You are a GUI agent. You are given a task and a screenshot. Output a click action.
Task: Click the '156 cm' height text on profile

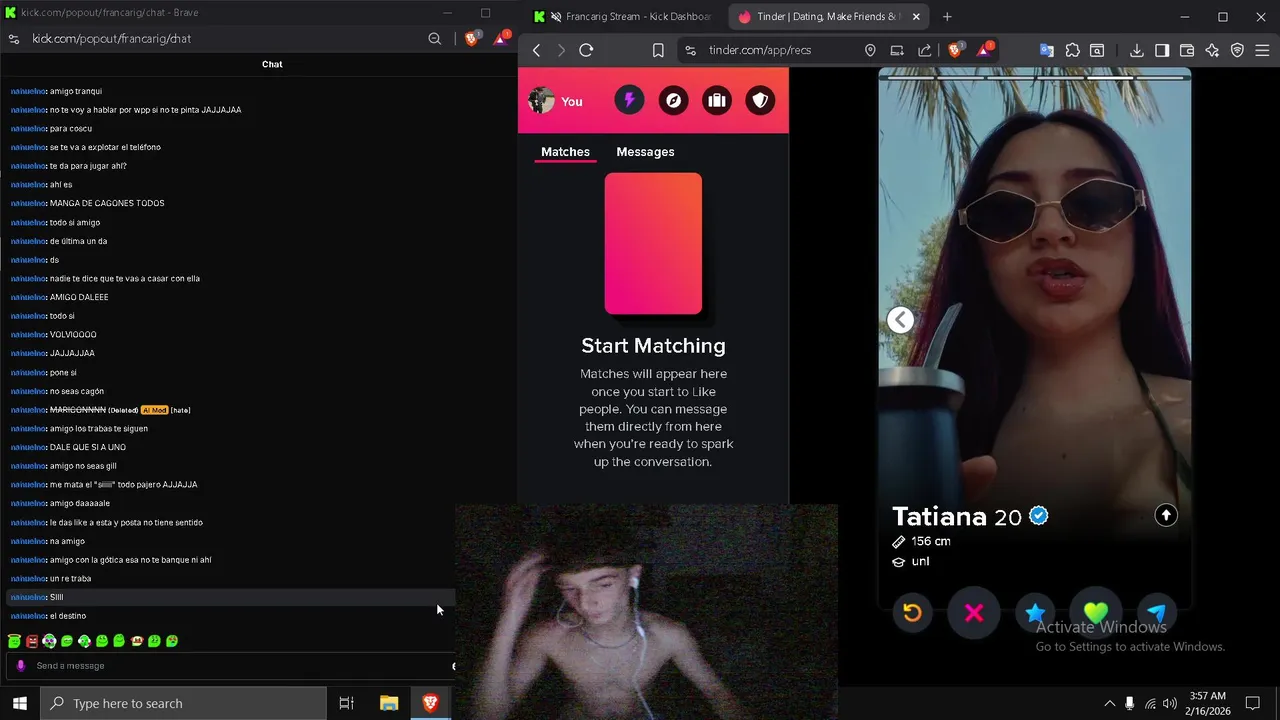pos(931,541)
